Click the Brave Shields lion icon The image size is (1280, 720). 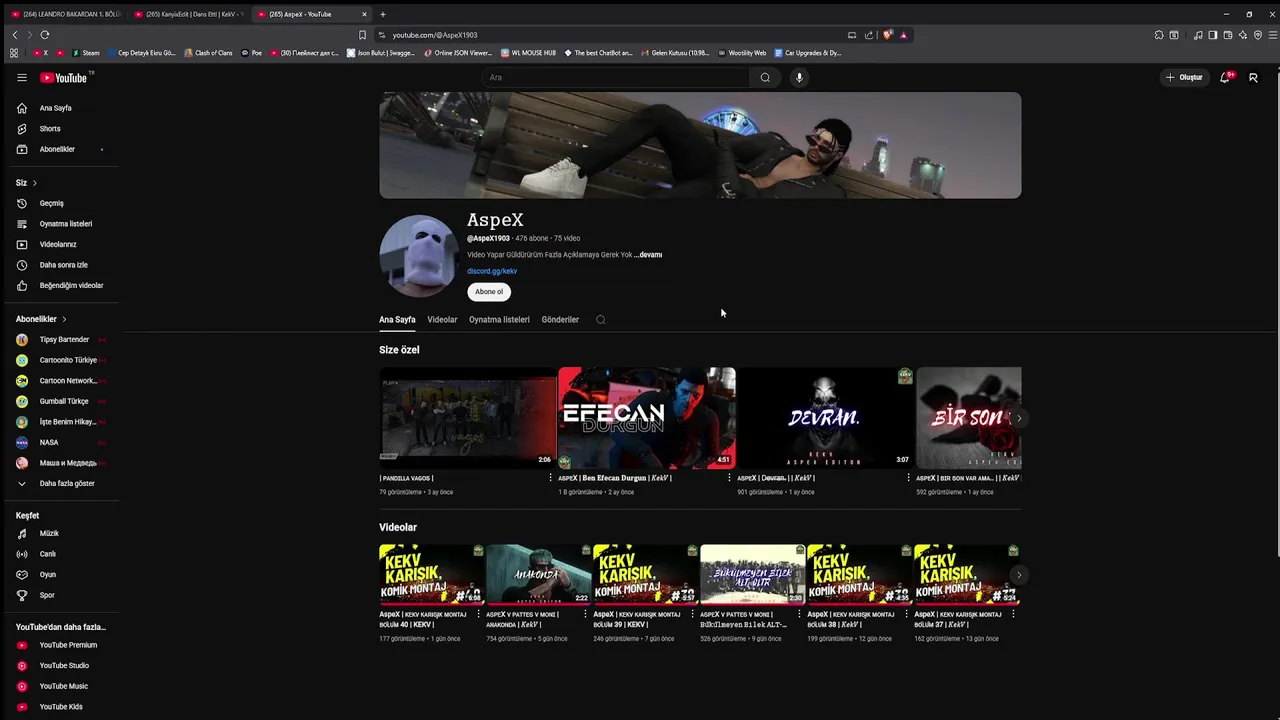(x=887, y=35)
